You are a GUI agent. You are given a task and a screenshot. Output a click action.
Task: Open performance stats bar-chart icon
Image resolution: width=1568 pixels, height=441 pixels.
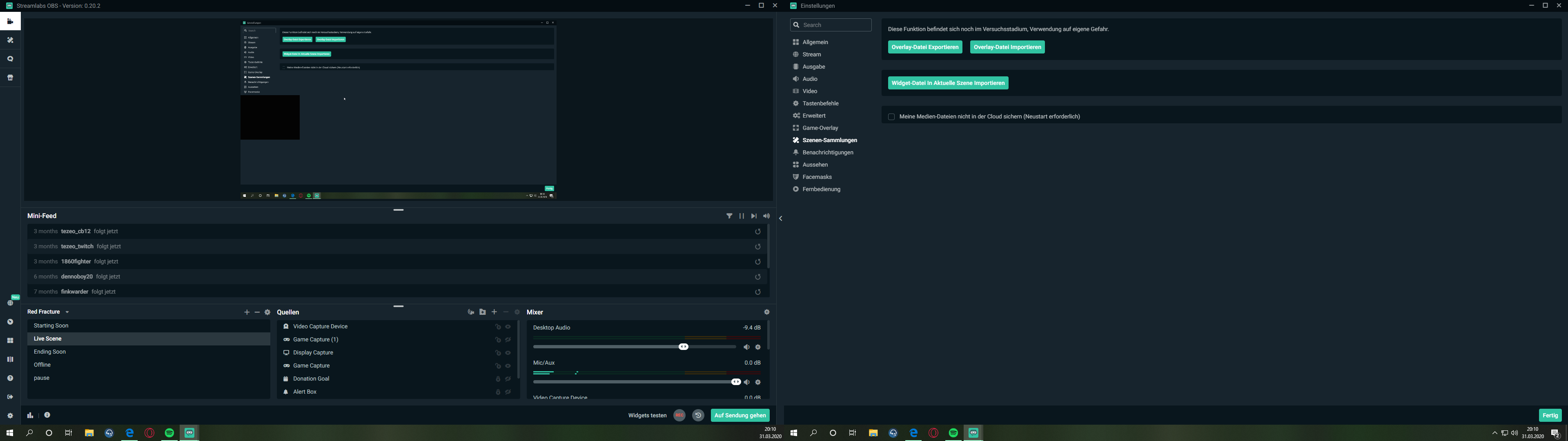[30, 415]
